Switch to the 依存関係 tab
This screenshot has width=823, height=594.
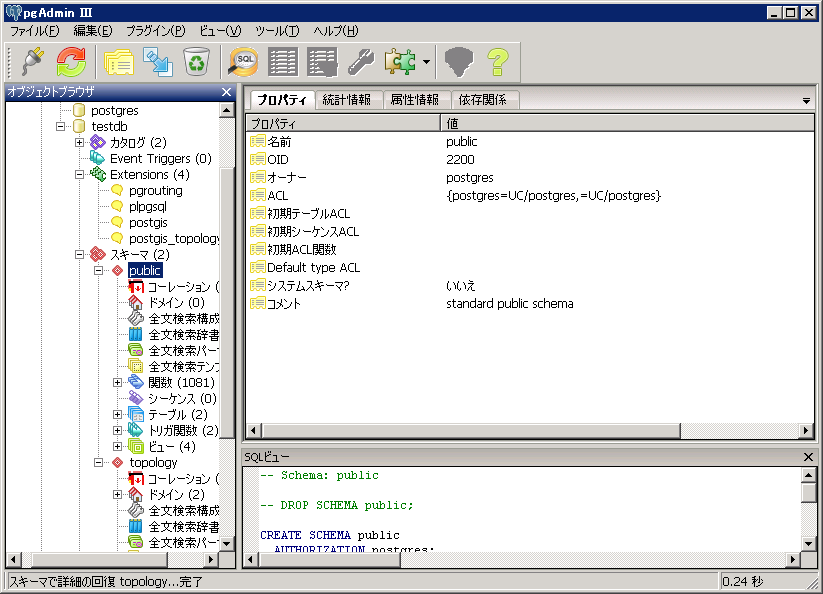pyautogui.click(x=482, y=100)
